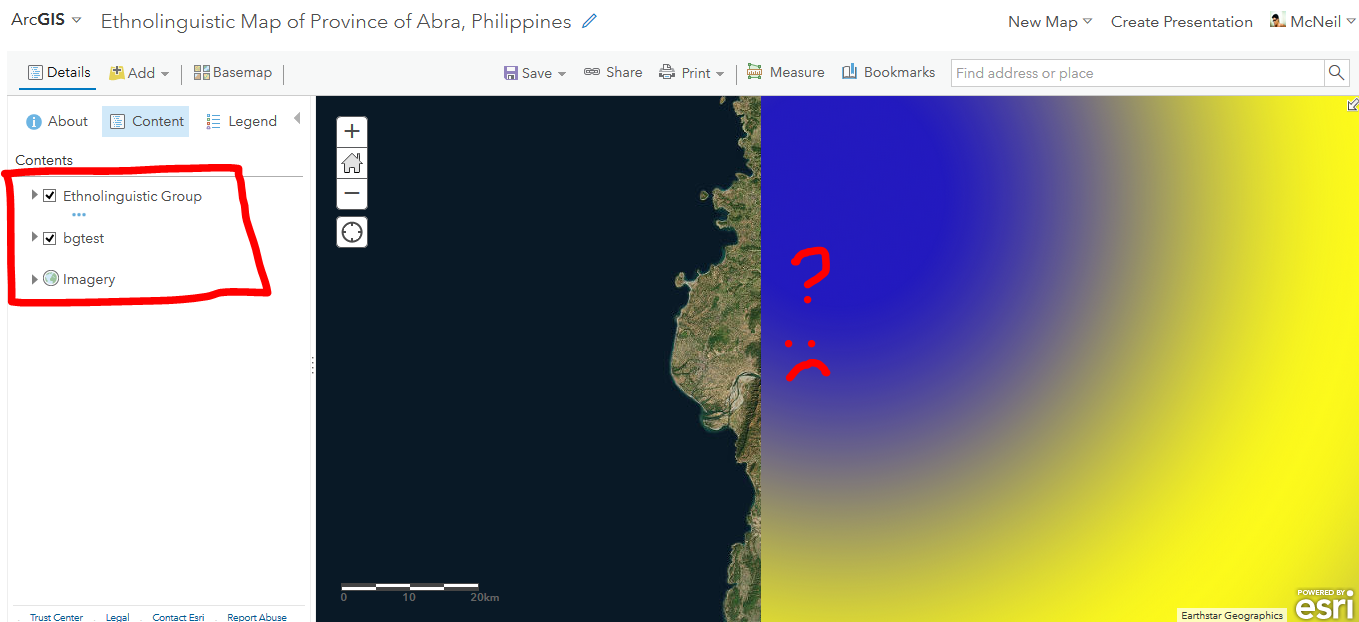This screenshot has height=622, width=1359.
Task: Open the Save dropdown menu
Action: tap(535, 73)
